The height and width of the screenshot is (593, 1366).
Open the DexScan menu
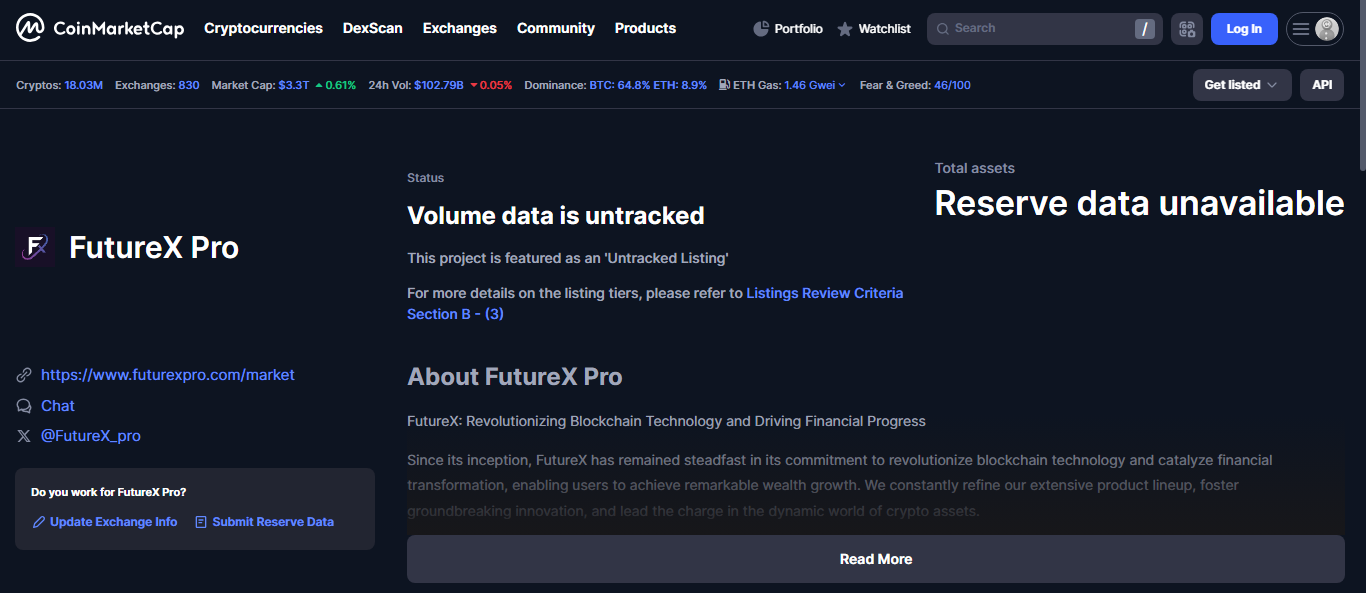point(373,28)
